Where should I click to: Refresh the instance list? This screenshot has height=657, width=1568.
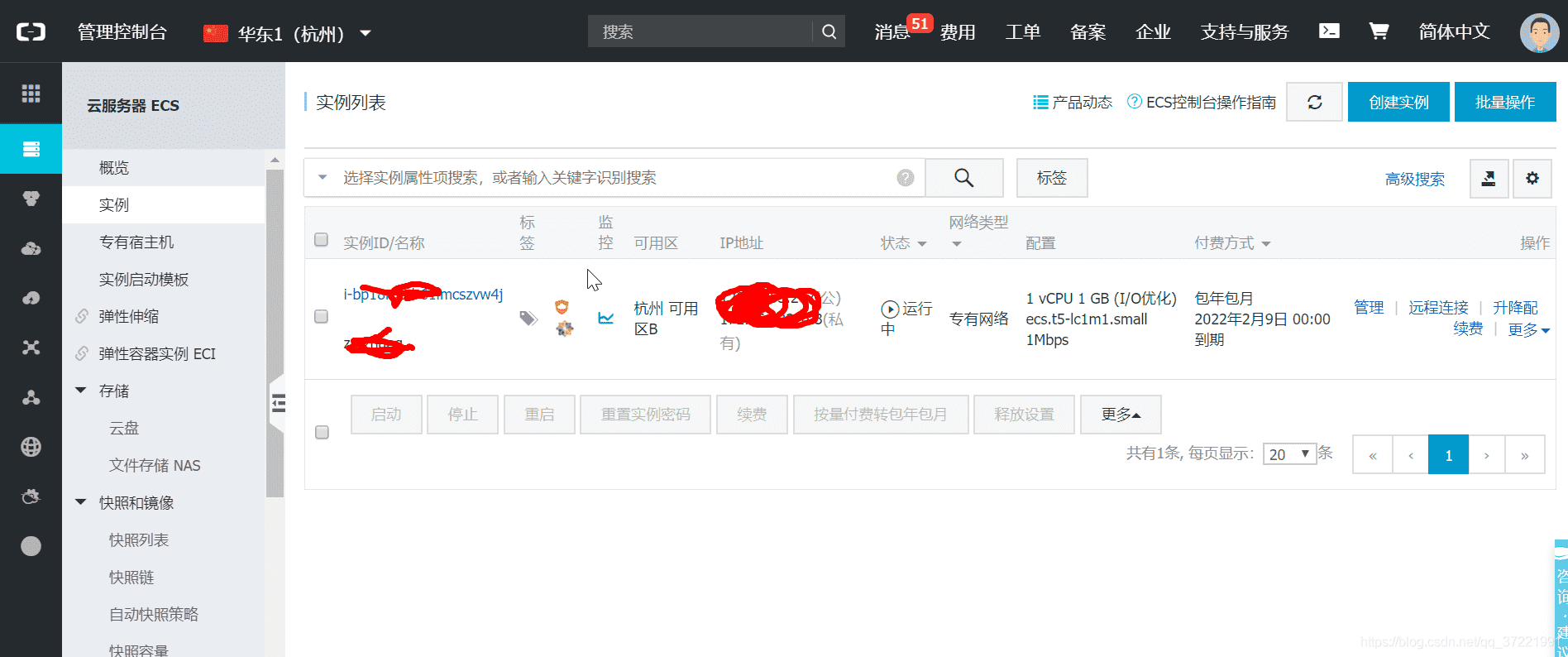[x=1314, y=102]
